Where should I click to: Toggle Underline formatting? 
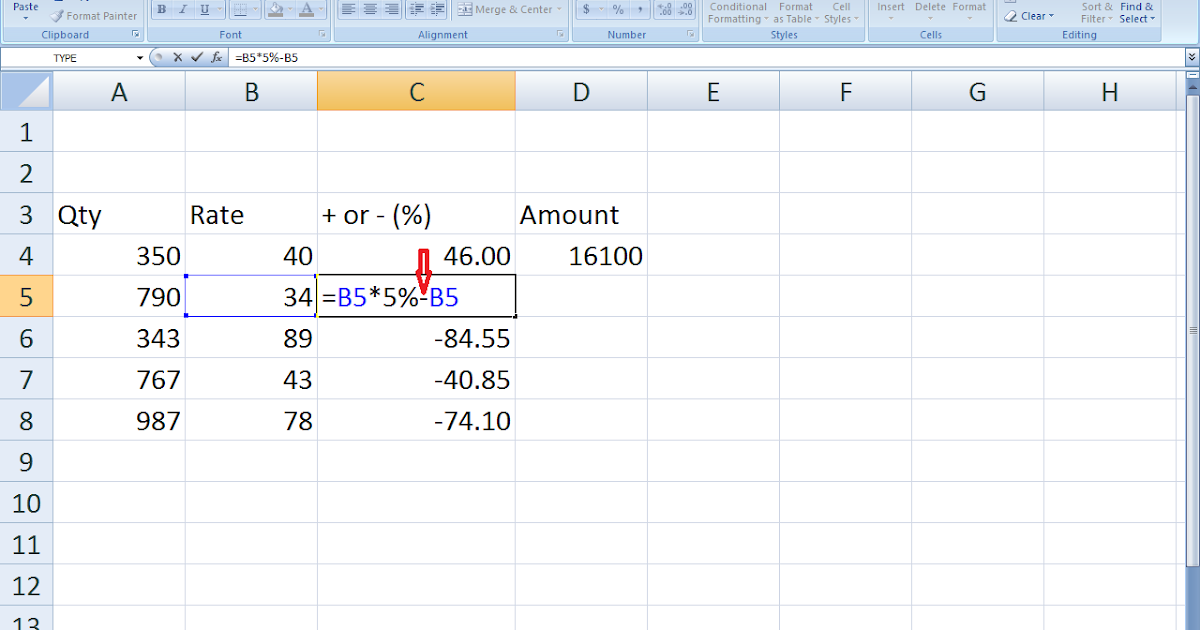205,10
